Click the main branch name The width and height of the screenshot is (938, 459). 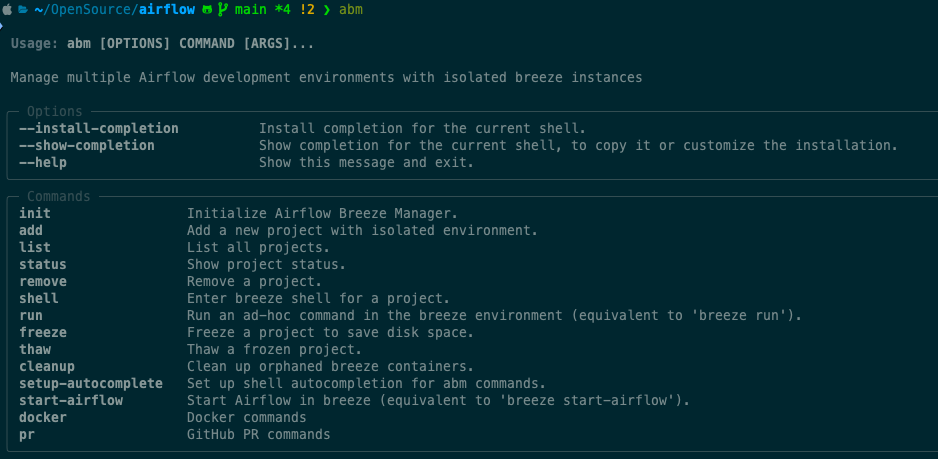250,10
